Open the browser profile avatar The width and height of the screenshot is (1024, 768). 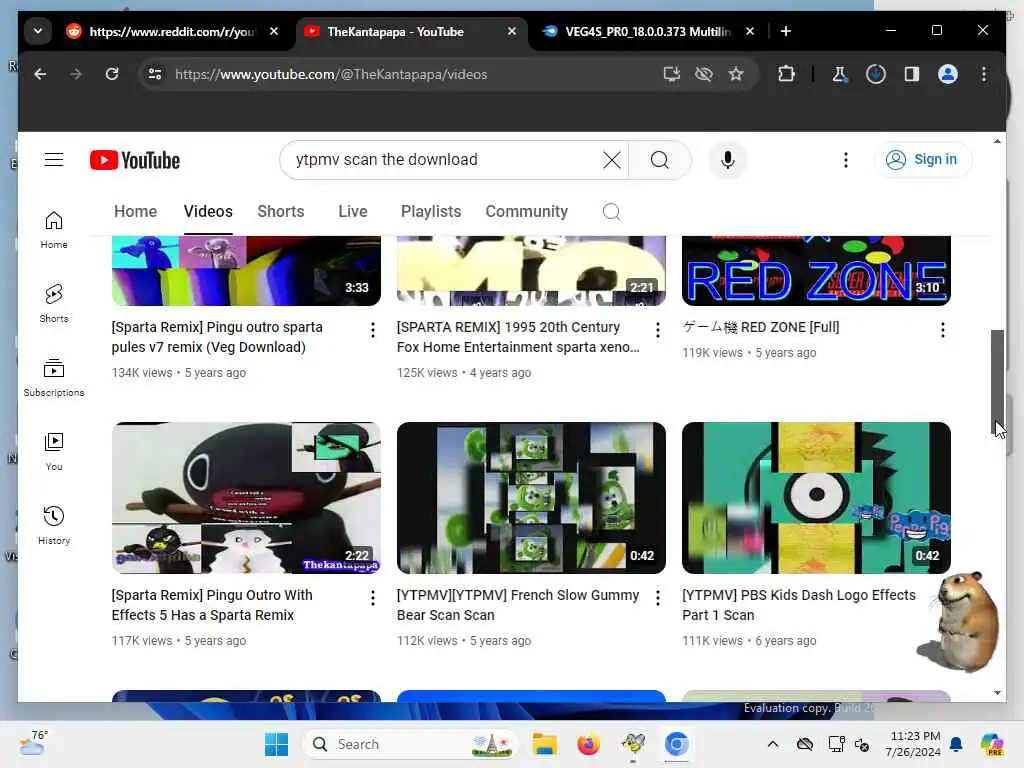click(948, 74)
